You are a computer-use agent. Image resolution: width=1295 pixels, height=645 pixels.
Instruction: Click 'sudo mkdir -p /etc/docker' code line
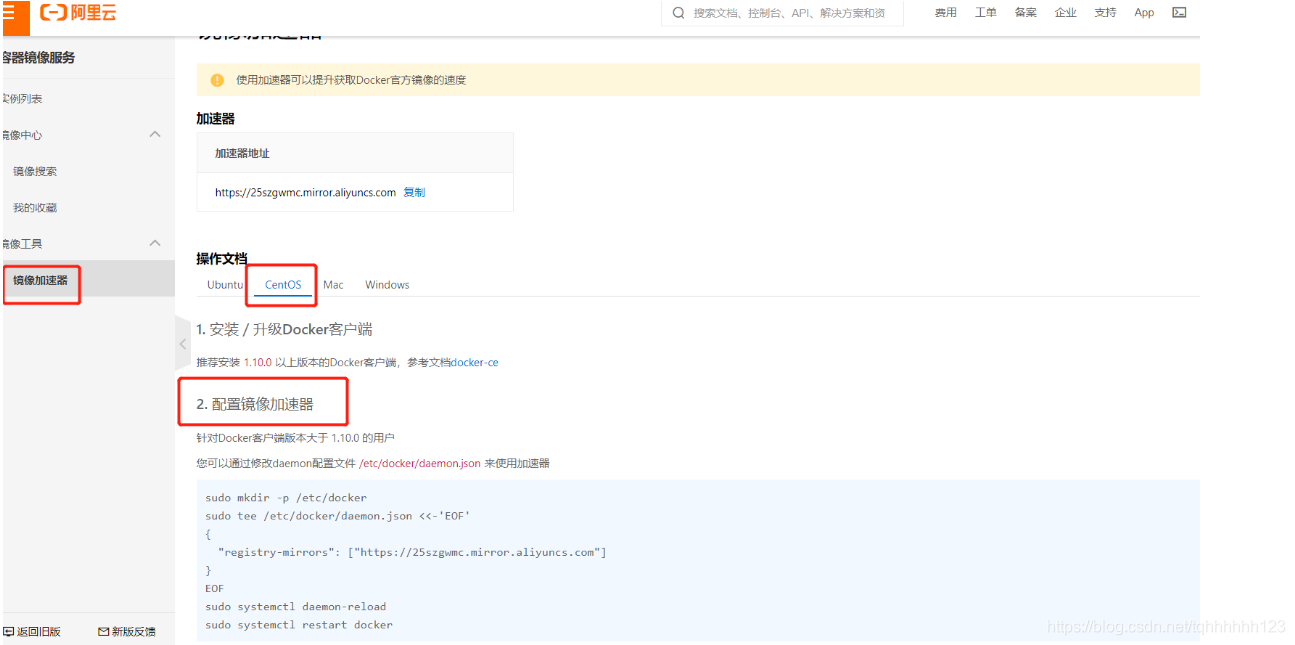pos(286,497)
